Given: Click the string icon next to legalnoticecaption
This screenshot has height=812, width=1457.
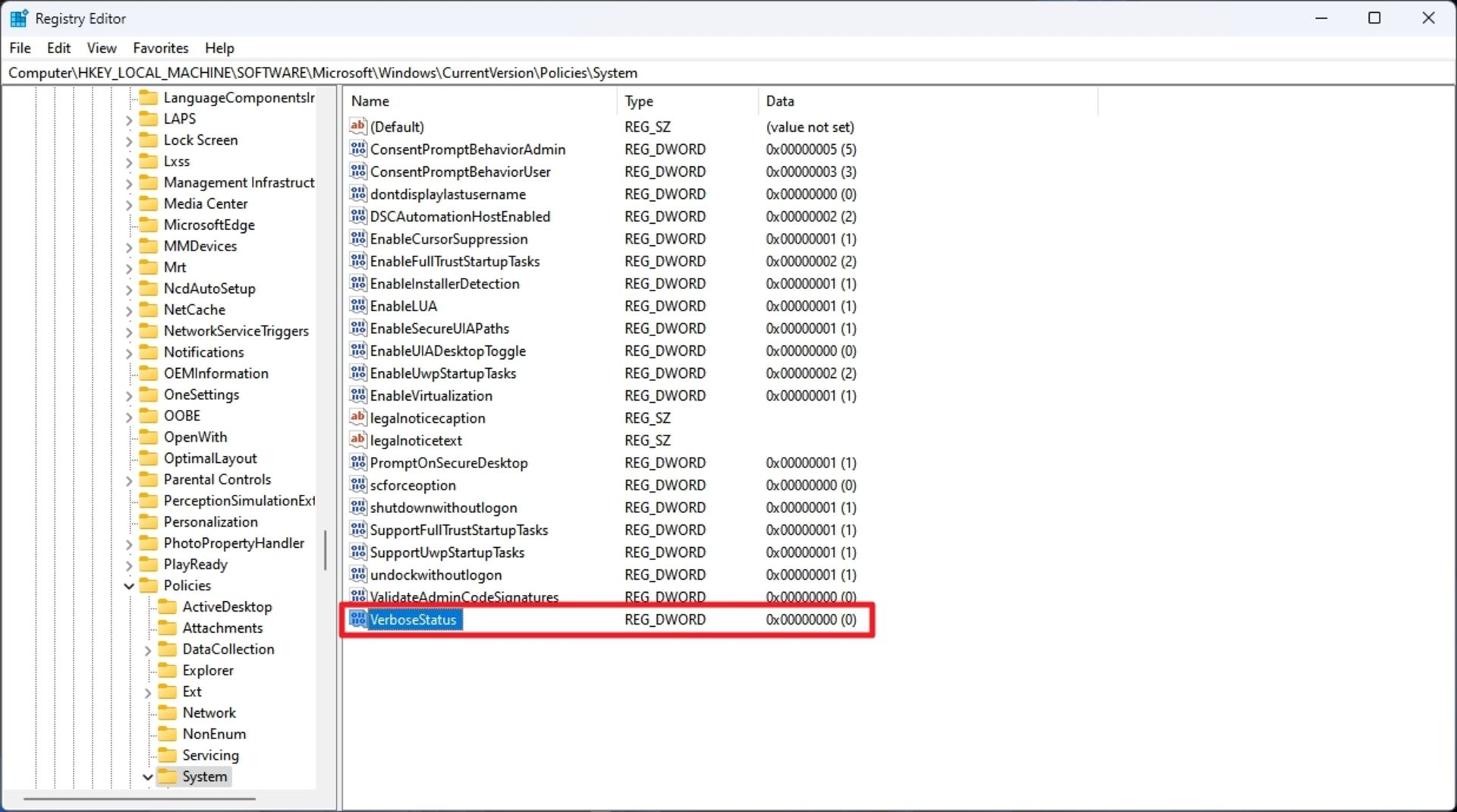Looking at the screenshot, I should click(358, 417).
